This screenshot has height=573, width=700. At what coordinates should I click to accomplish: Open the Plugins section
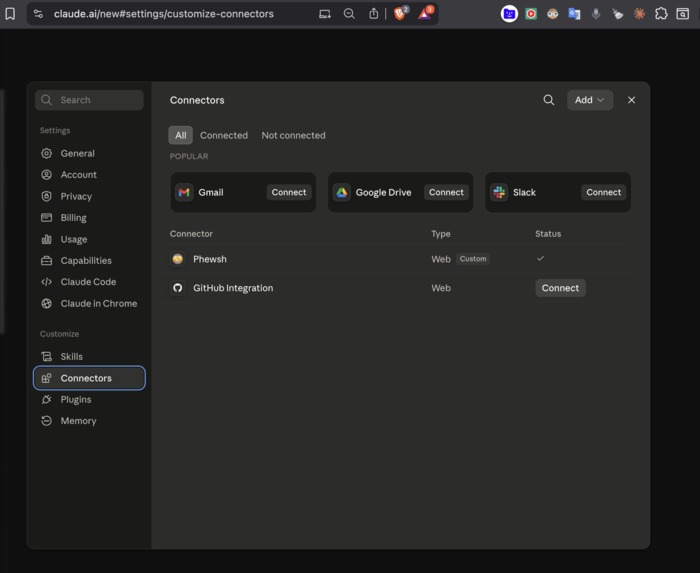(x=89, y=399)
